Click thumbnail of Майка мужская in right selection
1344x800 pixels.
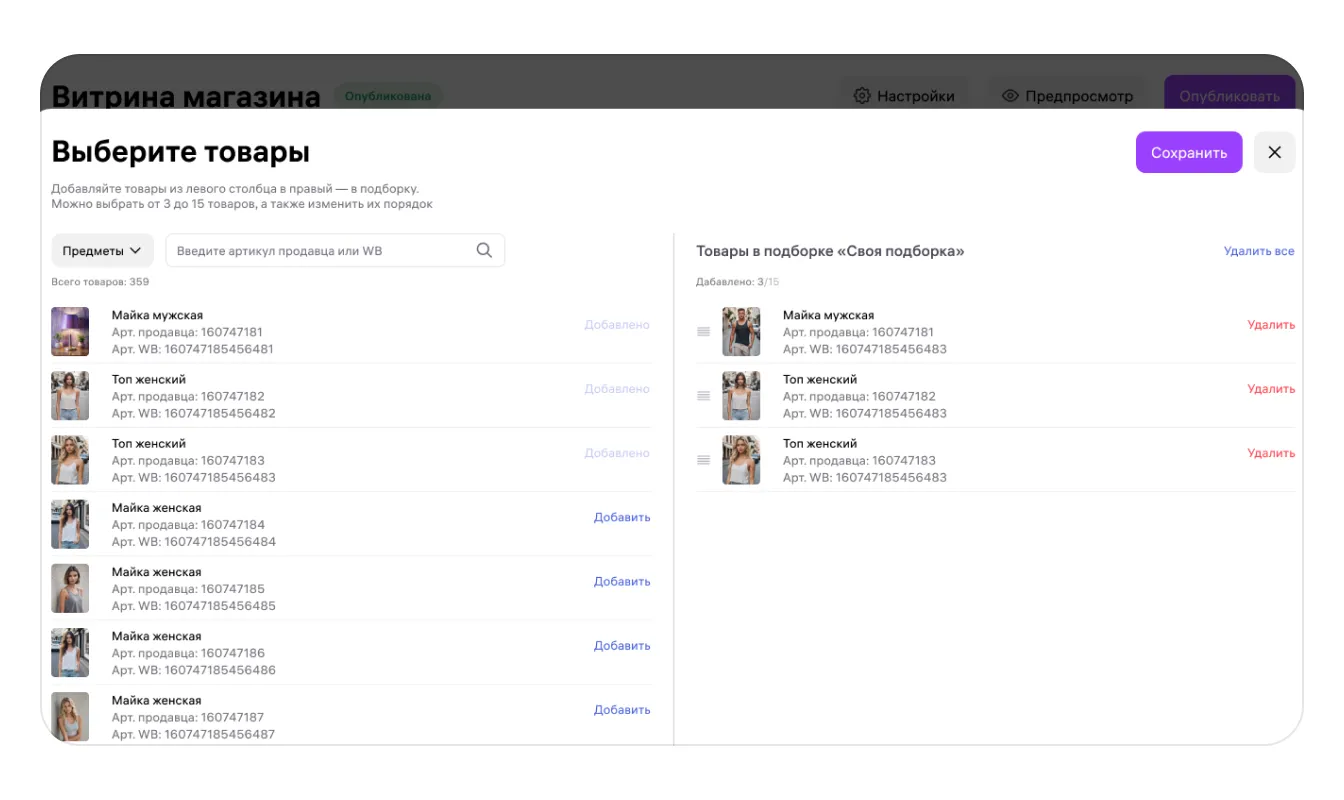tap(741, 332)
